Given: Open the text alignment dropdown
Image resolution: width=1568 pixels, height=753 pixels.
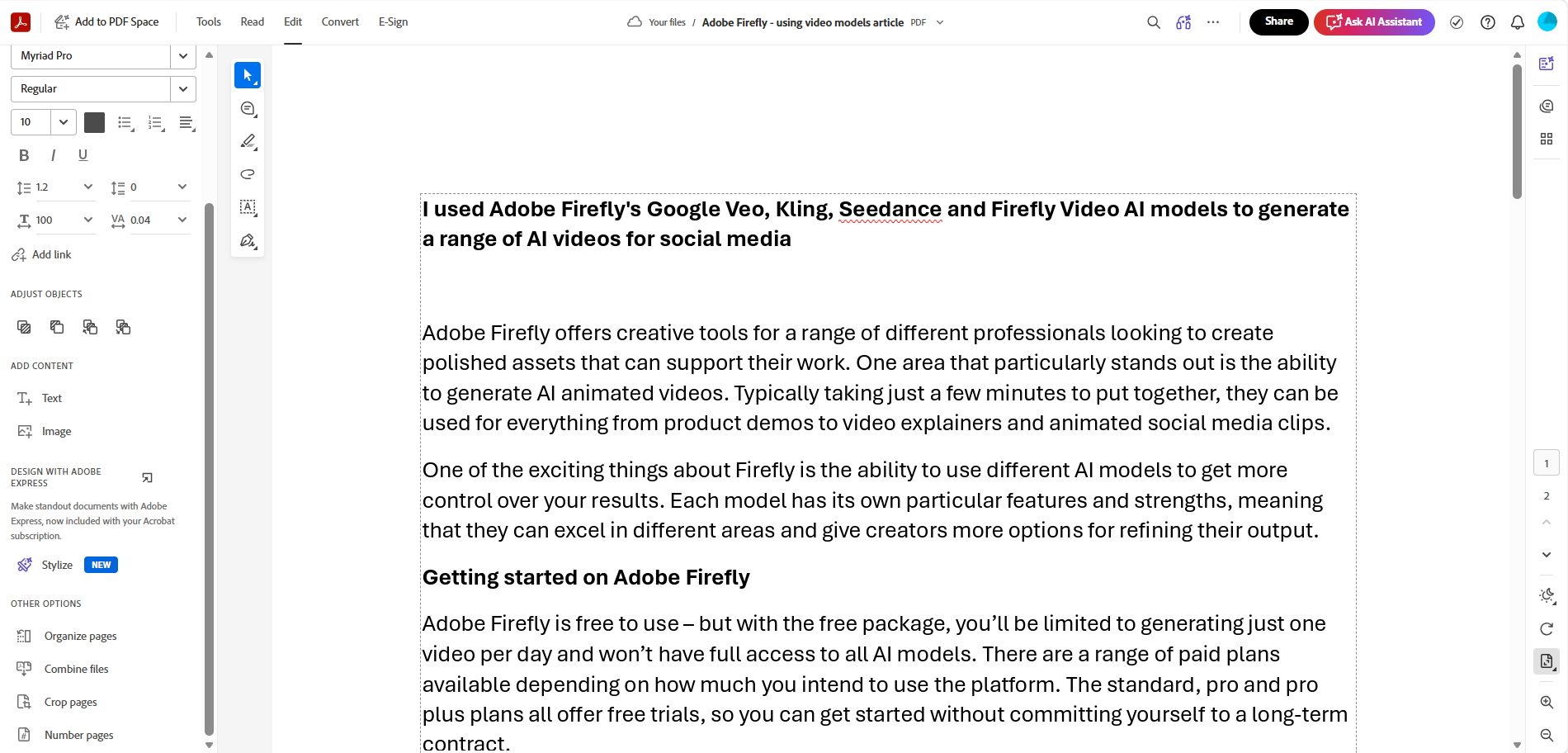Looking at the screenshot, I should tap(187, 123).
